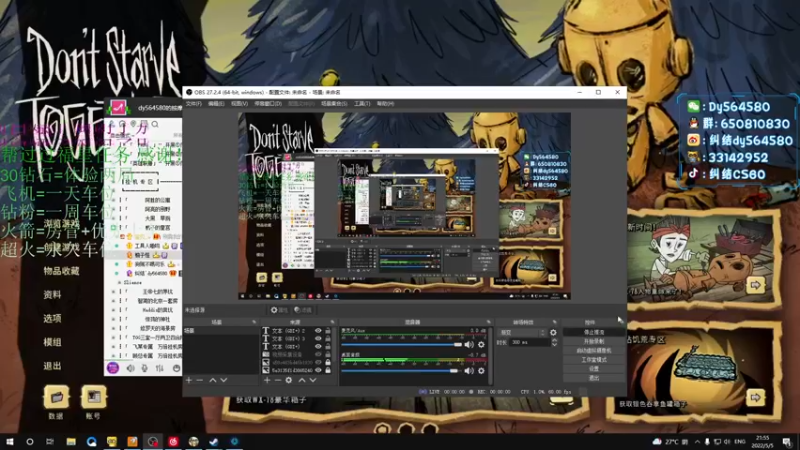The image size is (800, 450).
Task: Toggle lock on the last image source row
Action: pos(328,370)
